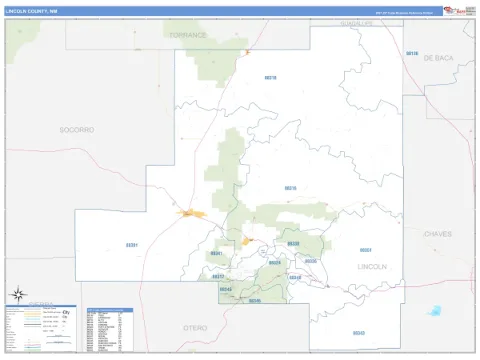Select the SOCORRO county label
Viewport: 480px width, 360px height.
click(x=77, y=130)
